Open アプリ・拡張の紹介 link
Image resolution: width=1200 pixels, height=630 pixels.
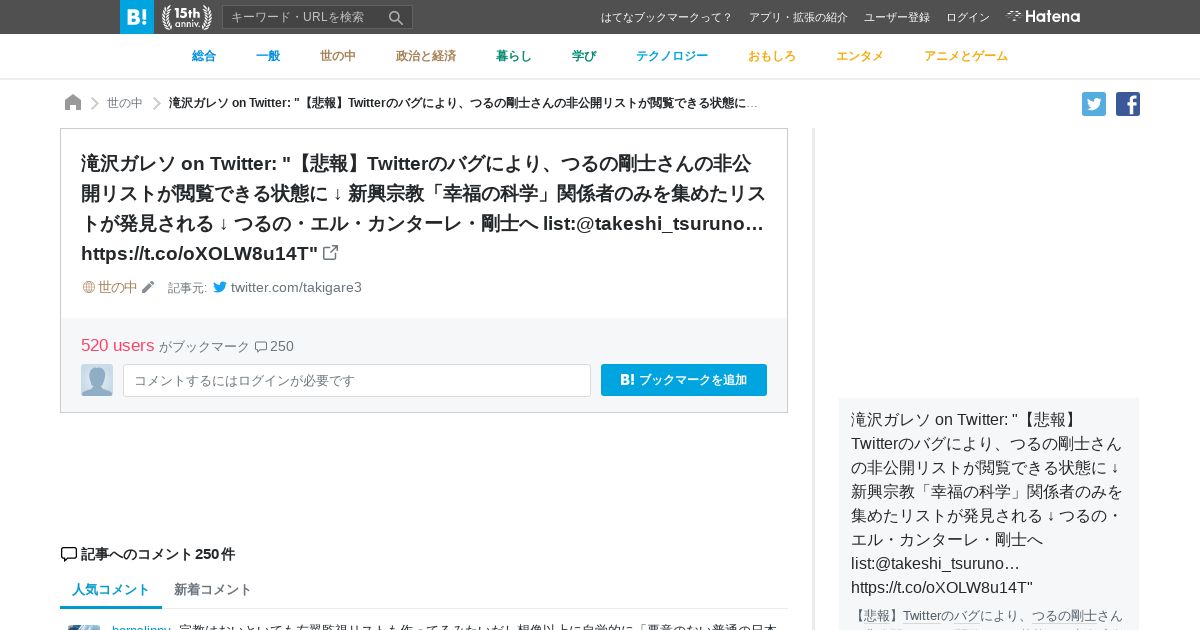pyautogui.click(x=798, y=17)
